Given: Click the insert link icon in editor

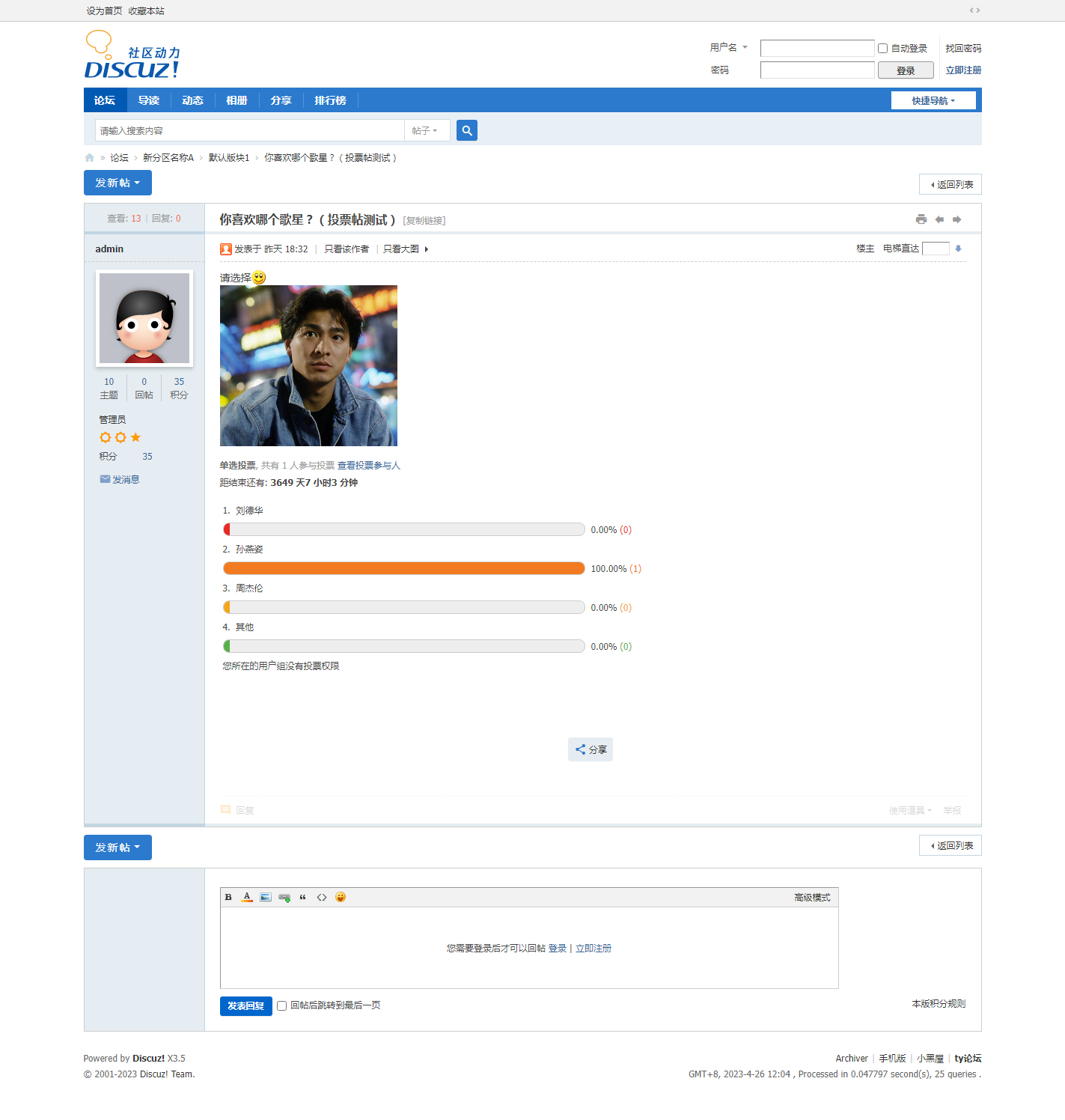Looking at the screenshot, I should (x=284, y=897).
